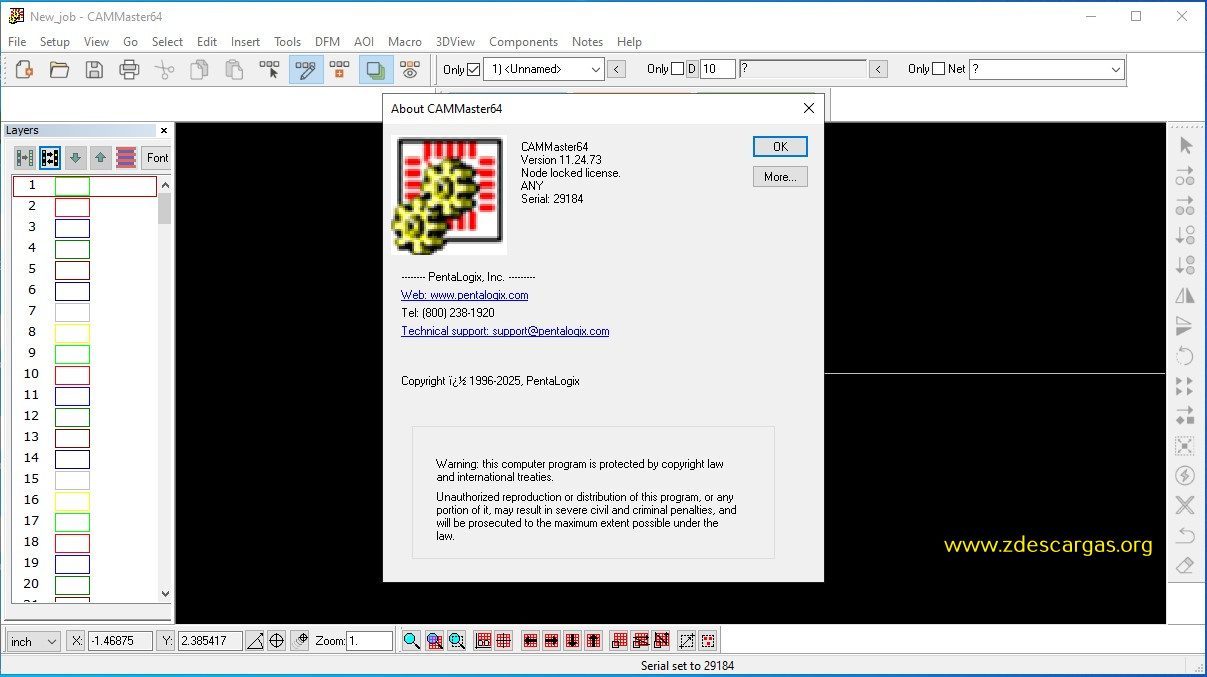This screenshot has height=677, width=1207.
Task: Click OK in the About dialog
Action: pyautogui.click(x=780, y=146)
